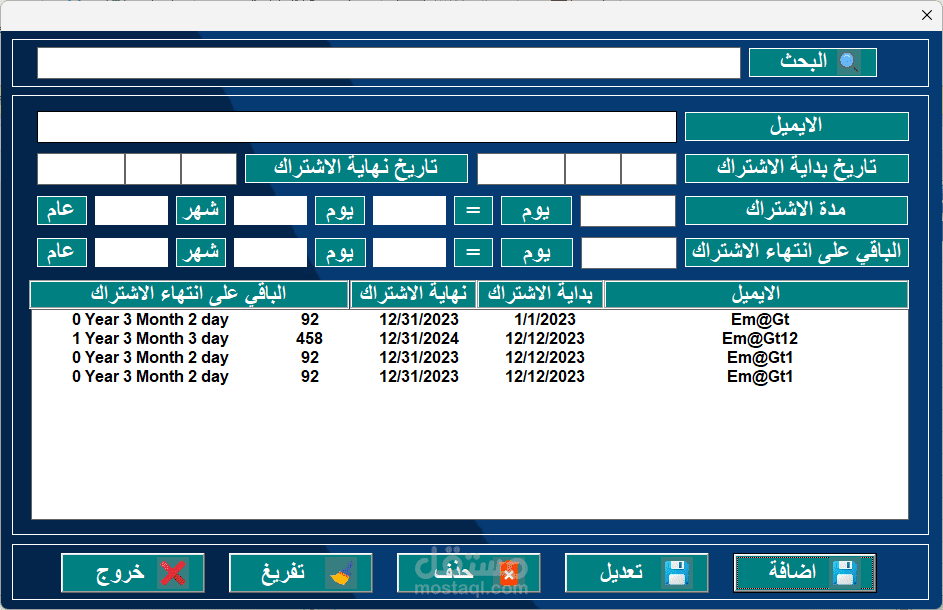Click the تعديل button text
Screen dimensions: 943x610
coord(621,571)
